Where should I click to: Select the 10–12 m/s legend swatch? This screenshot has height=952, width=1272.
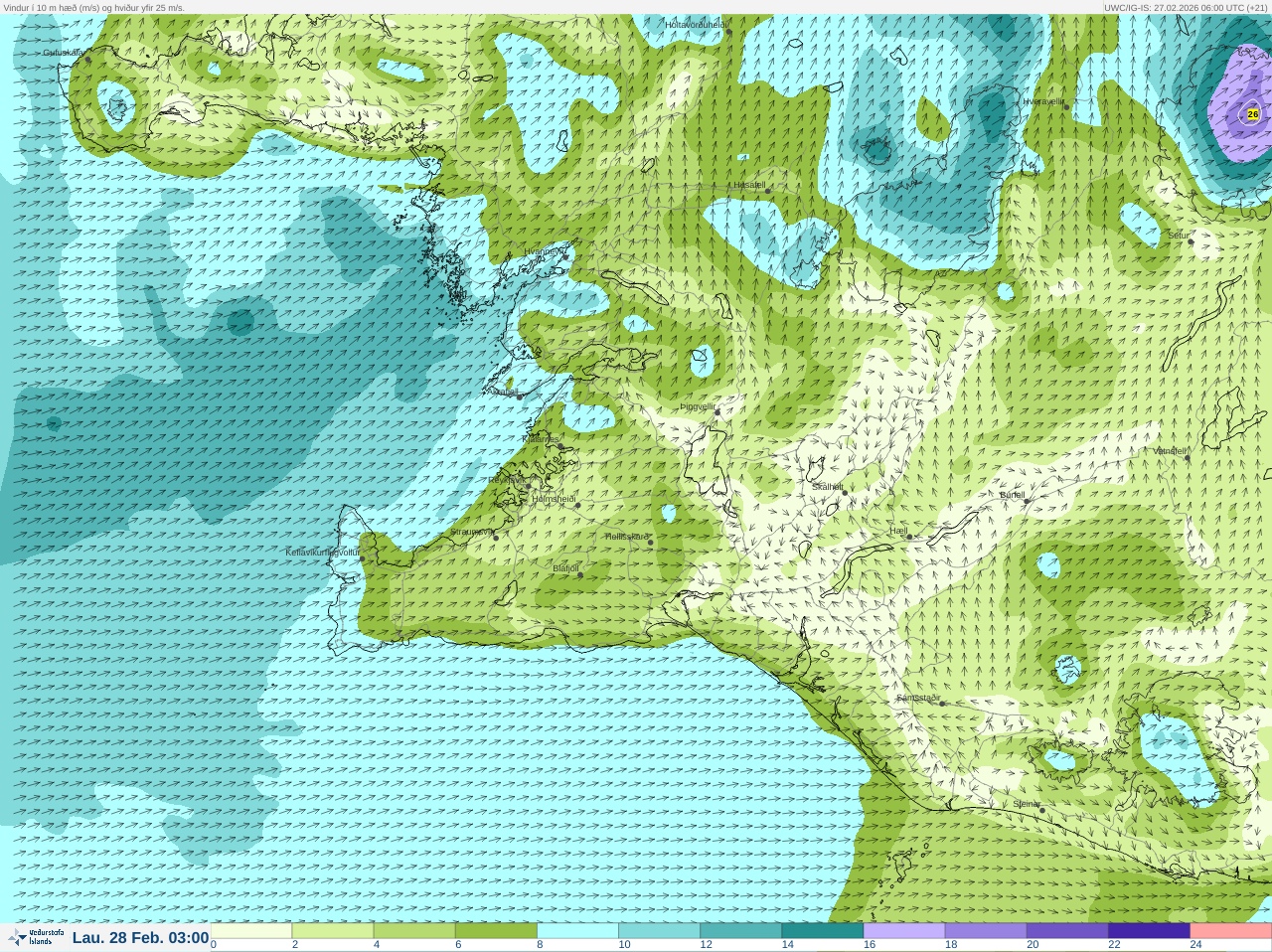click(659, 931)
